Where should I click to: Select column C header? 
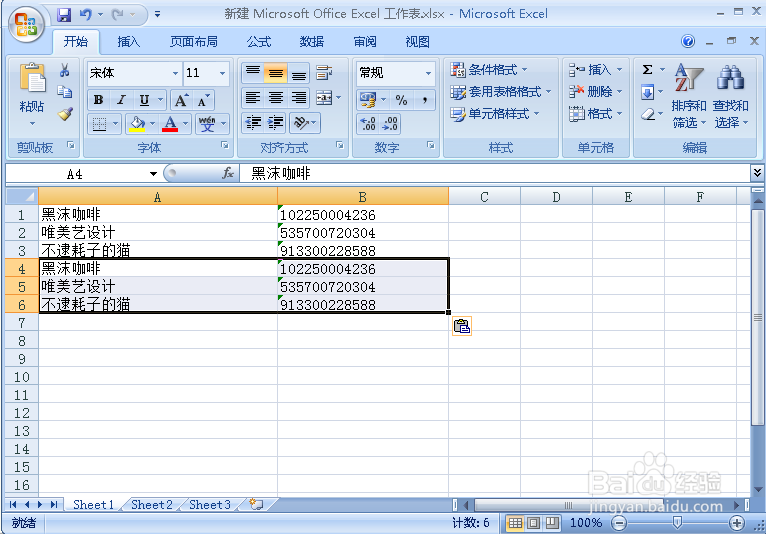click(x=484, y=197)
